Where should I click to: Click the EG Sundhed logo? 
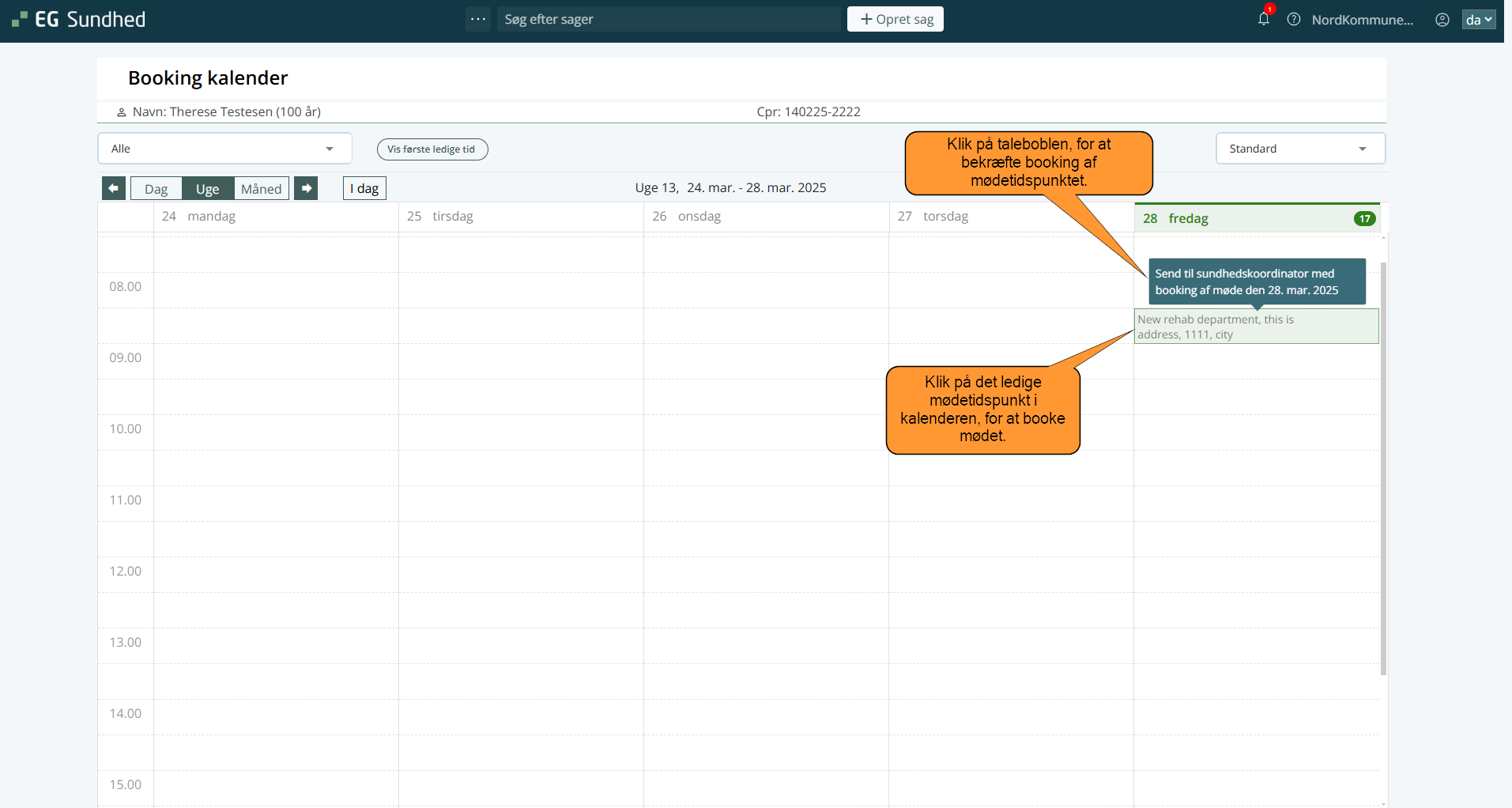point(79,19)
